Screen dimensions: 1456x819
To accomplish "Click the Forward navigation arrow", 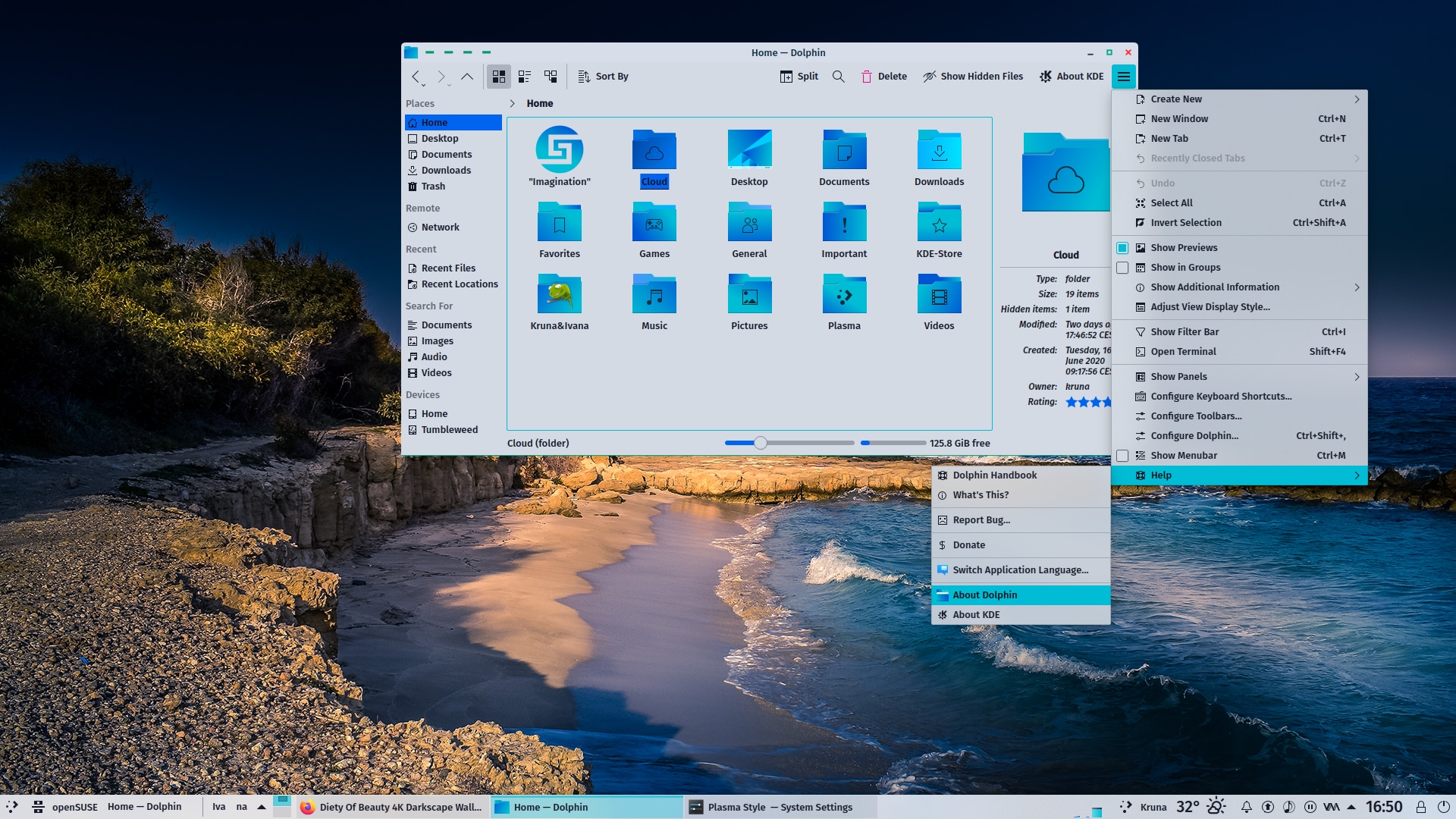I will [441, 77].
